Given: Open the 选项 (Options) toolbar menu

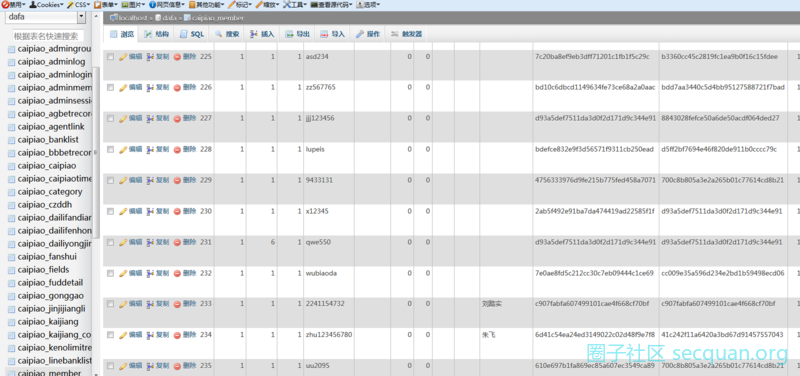Looking at the screenshot, I should 368,5.
